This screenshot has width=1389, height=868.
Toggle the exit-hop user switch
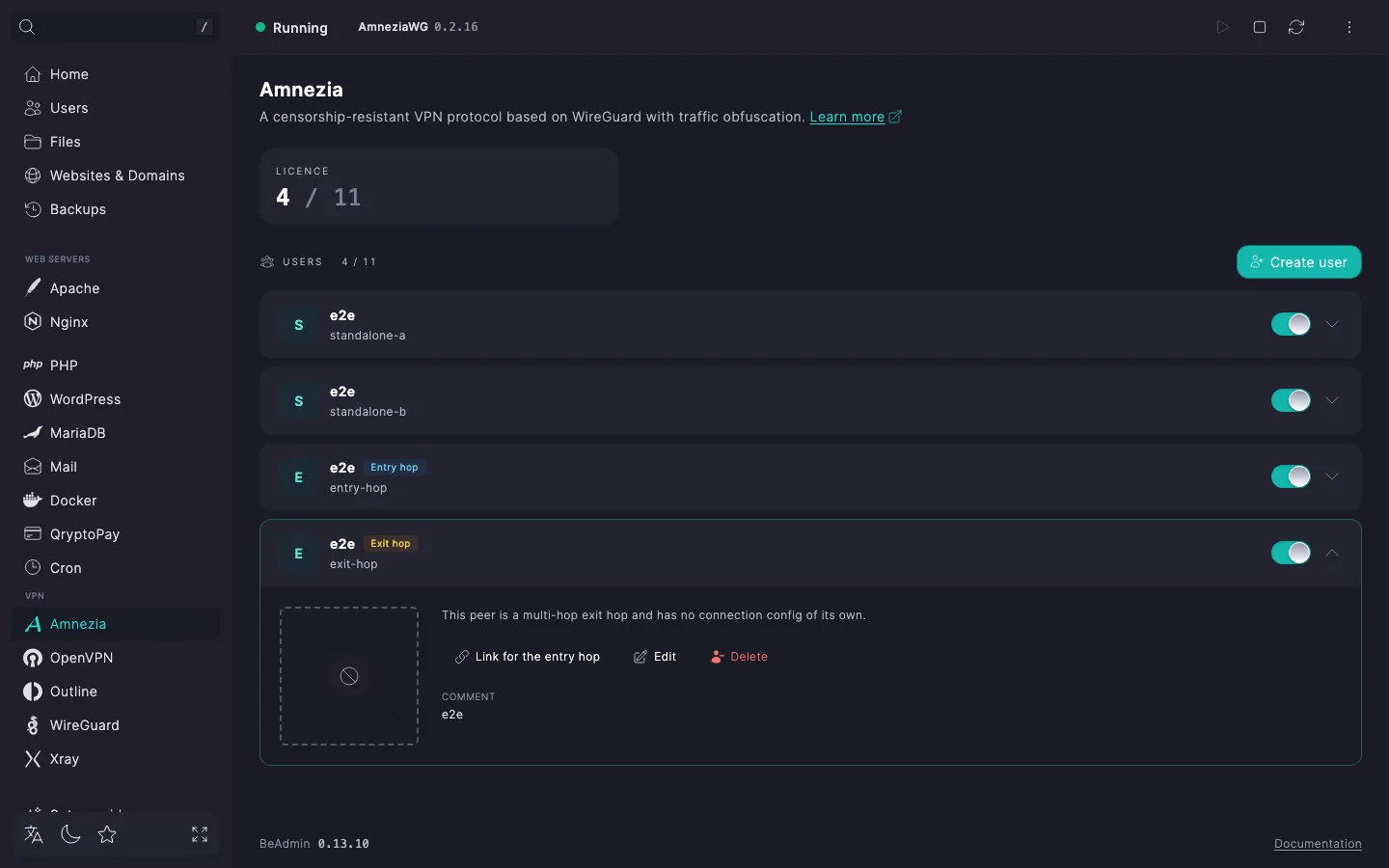tap(1291, 553)
